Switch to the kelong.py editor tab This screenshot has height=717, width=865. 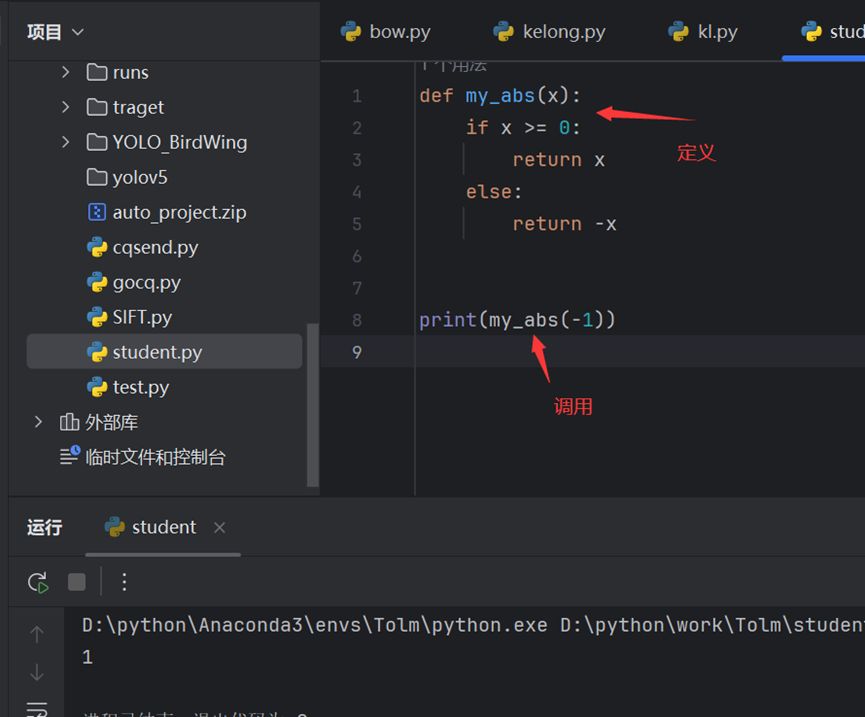(x=549, y=32)
